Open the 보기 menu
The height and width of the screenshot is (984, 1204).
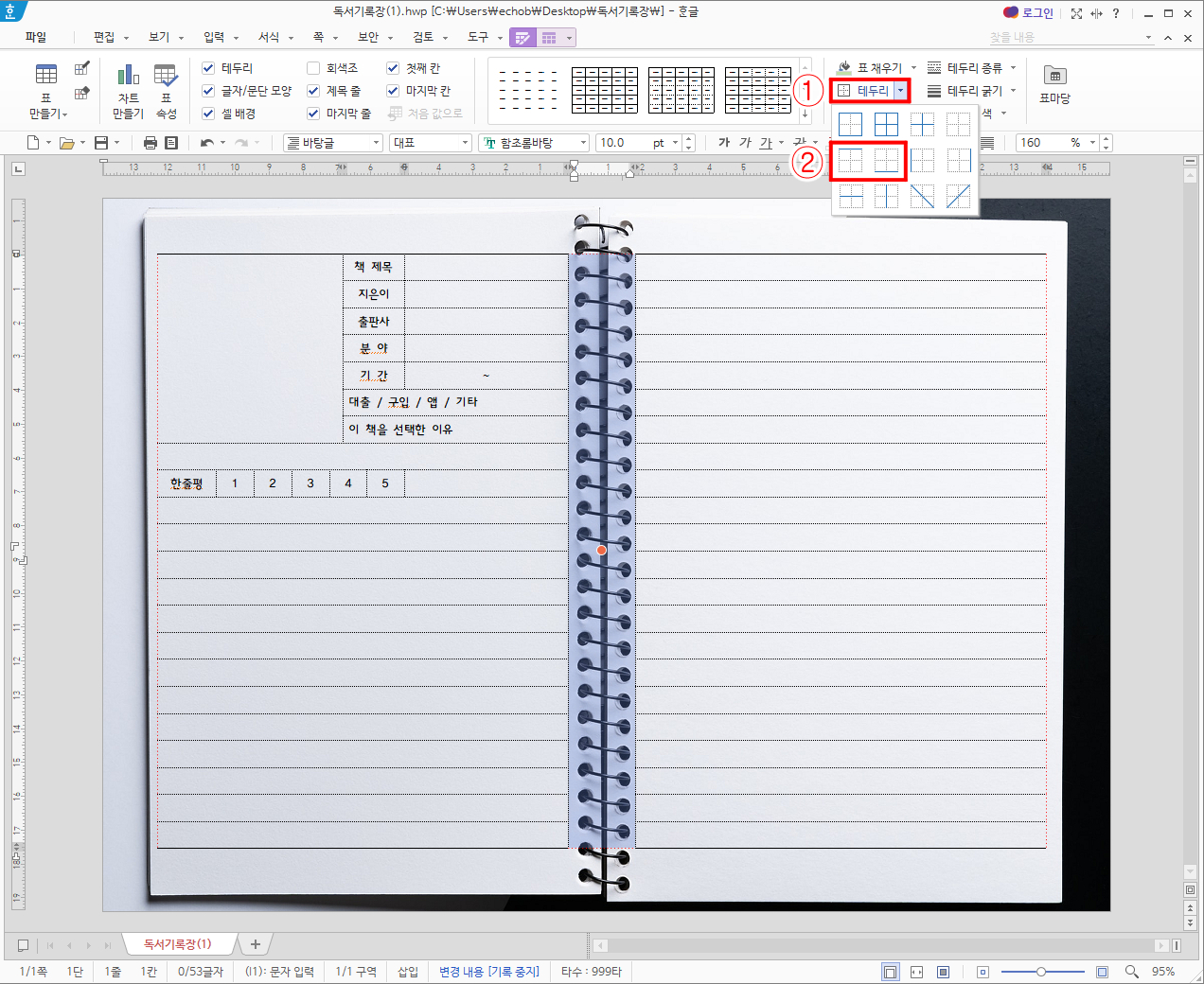(159, 37)
